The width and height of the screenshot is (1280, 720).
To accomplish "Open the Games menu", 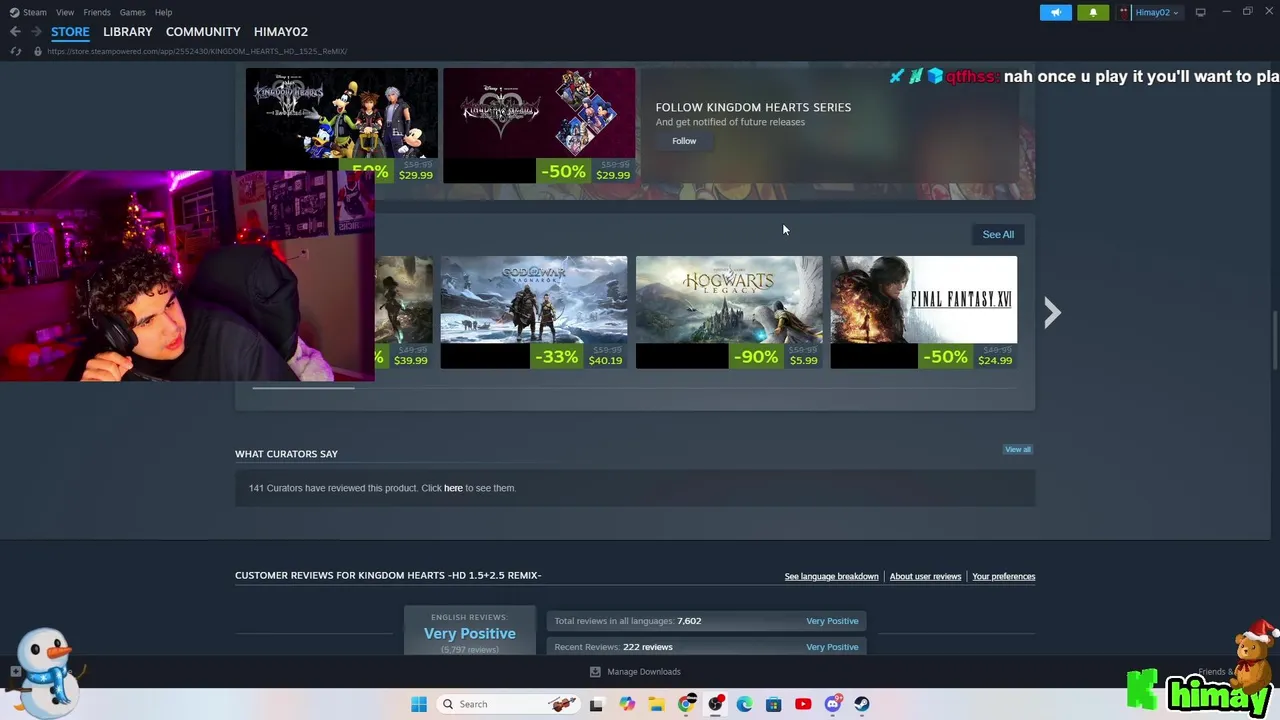I will [x=132, y=12].
